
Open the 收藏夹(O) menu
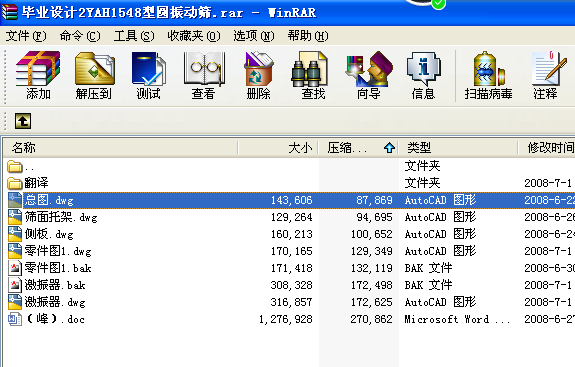click(194, 36)
